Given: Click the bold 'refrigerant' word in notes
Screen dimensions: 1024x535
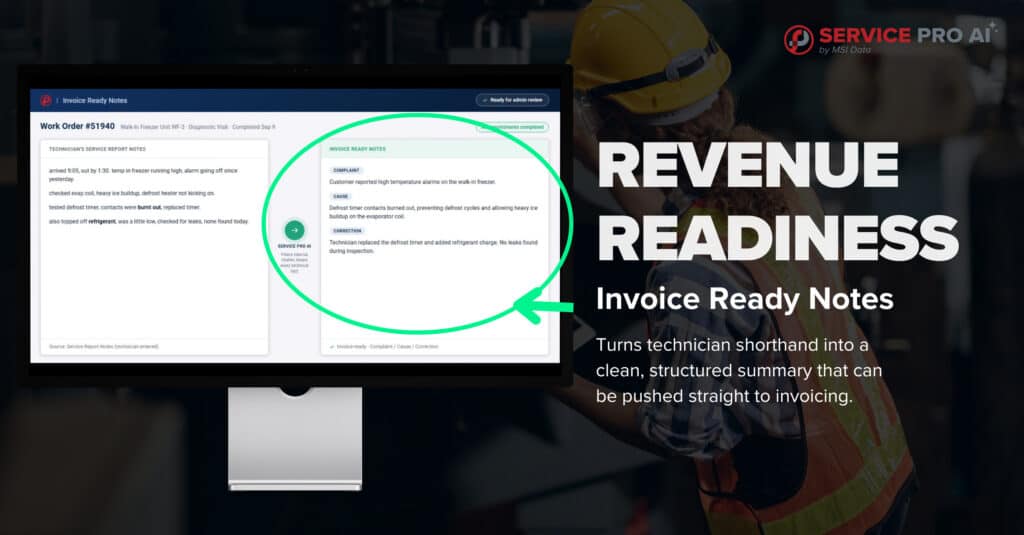Looking at the screenshot, I should pos(102,221).
